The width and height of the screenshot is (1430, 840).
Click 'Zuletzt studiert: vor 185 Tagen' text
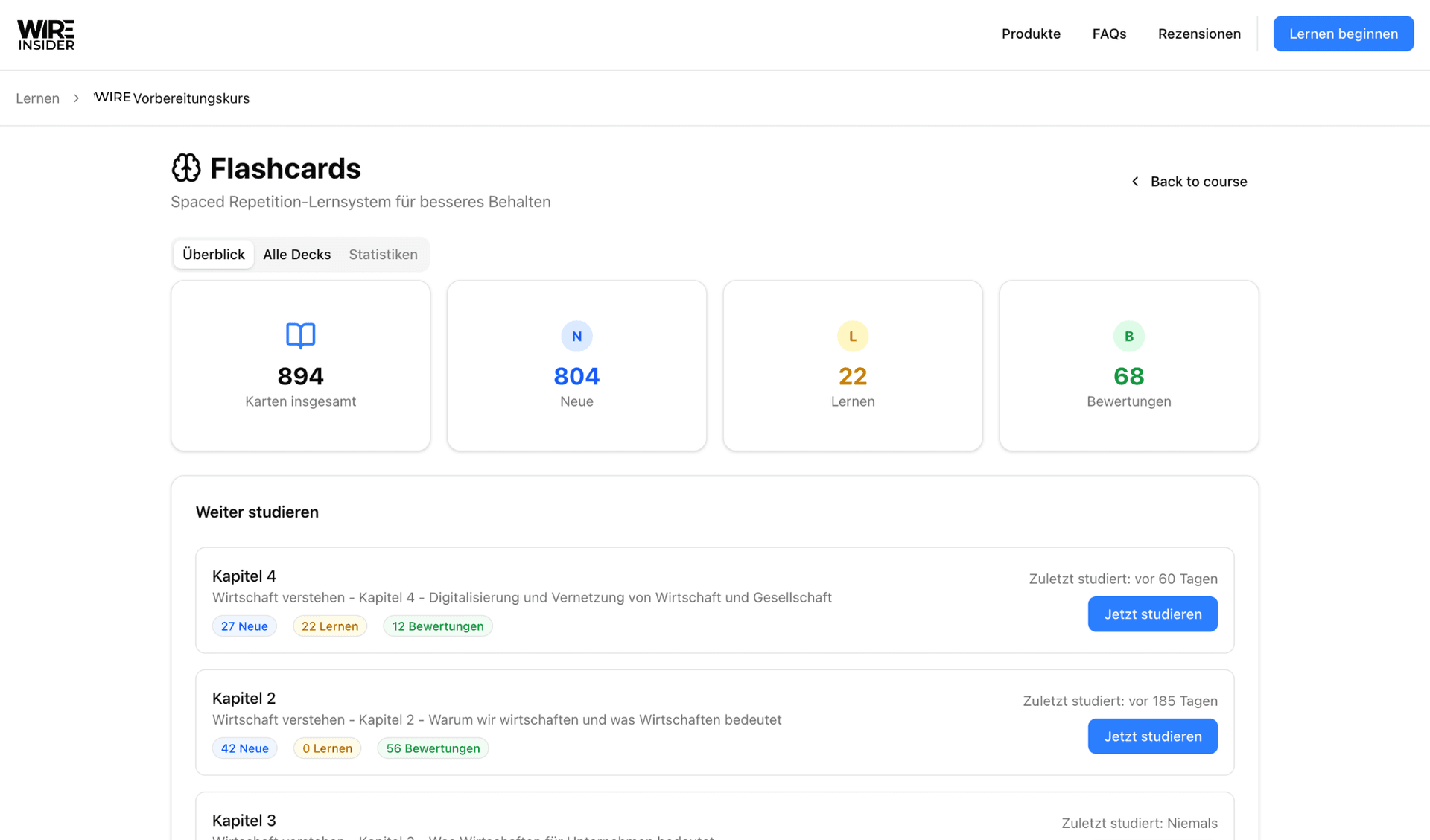click(x=1120, y=701)
